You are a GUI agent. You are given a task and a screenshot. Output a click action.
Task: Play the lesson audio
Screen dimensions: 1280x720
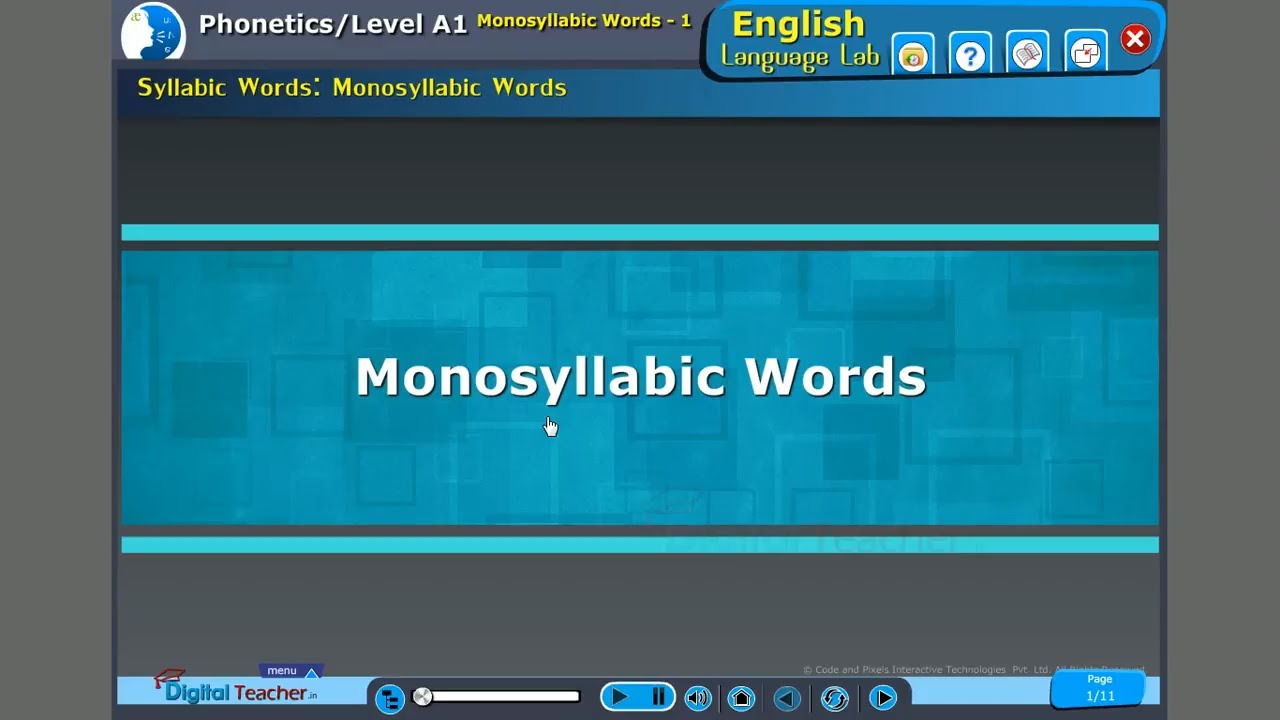pos(619,697)
